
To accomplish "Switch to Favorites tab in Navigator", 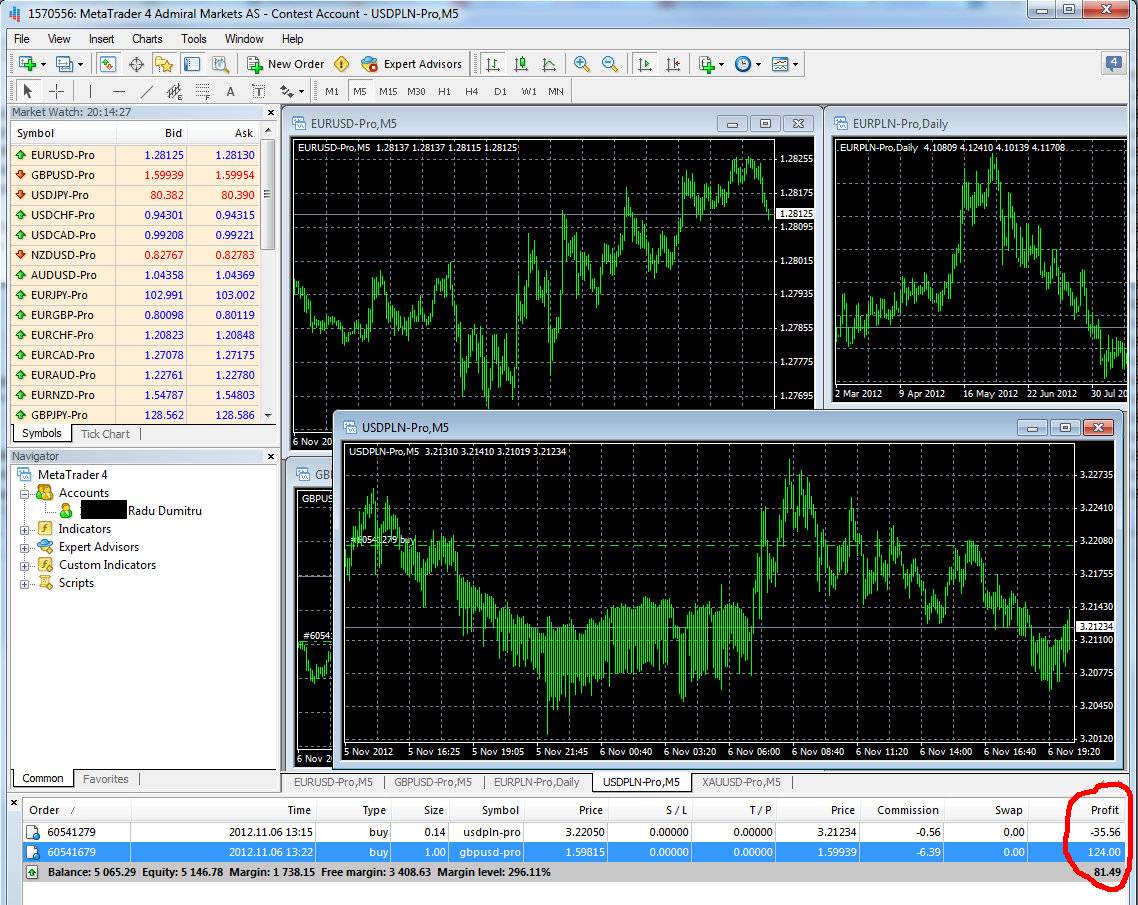I will [105, 779].
